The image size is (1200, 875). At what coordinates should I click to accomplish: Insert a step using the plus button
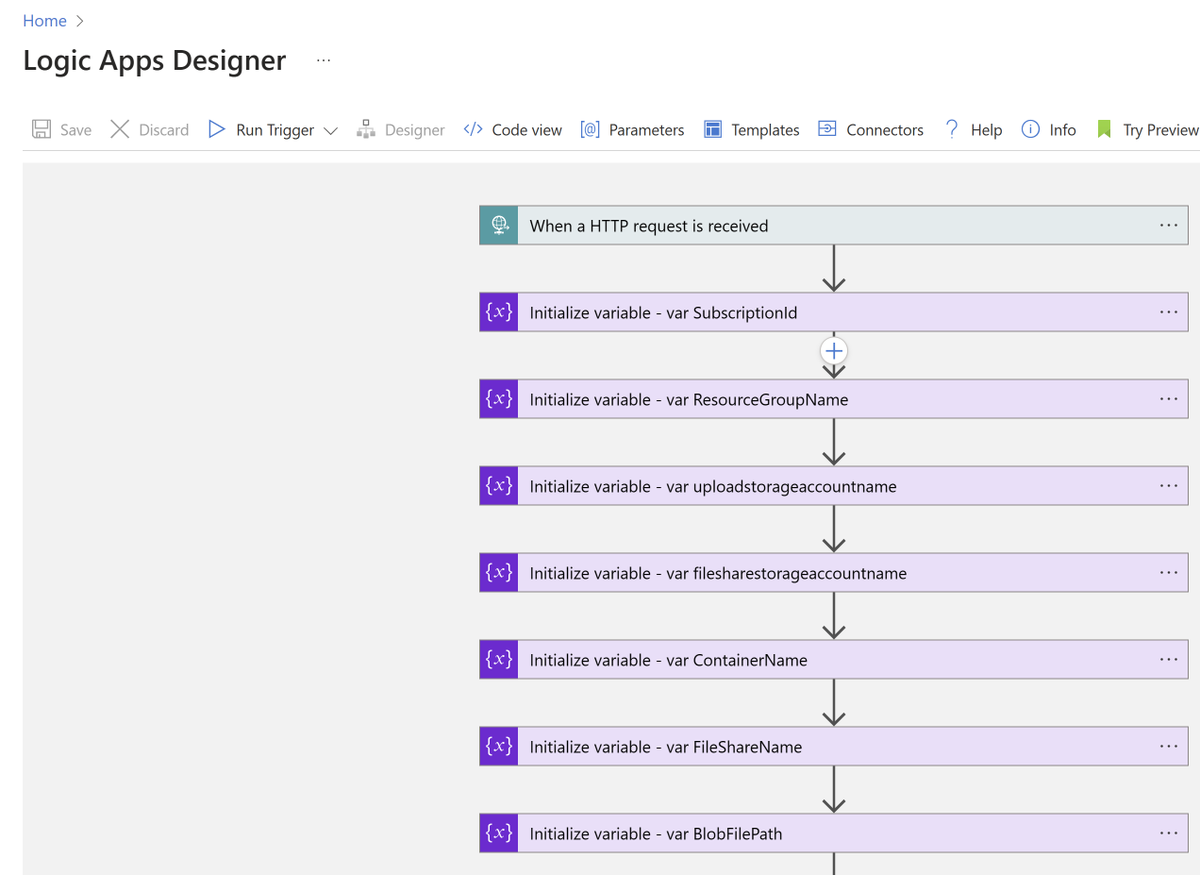834,351
